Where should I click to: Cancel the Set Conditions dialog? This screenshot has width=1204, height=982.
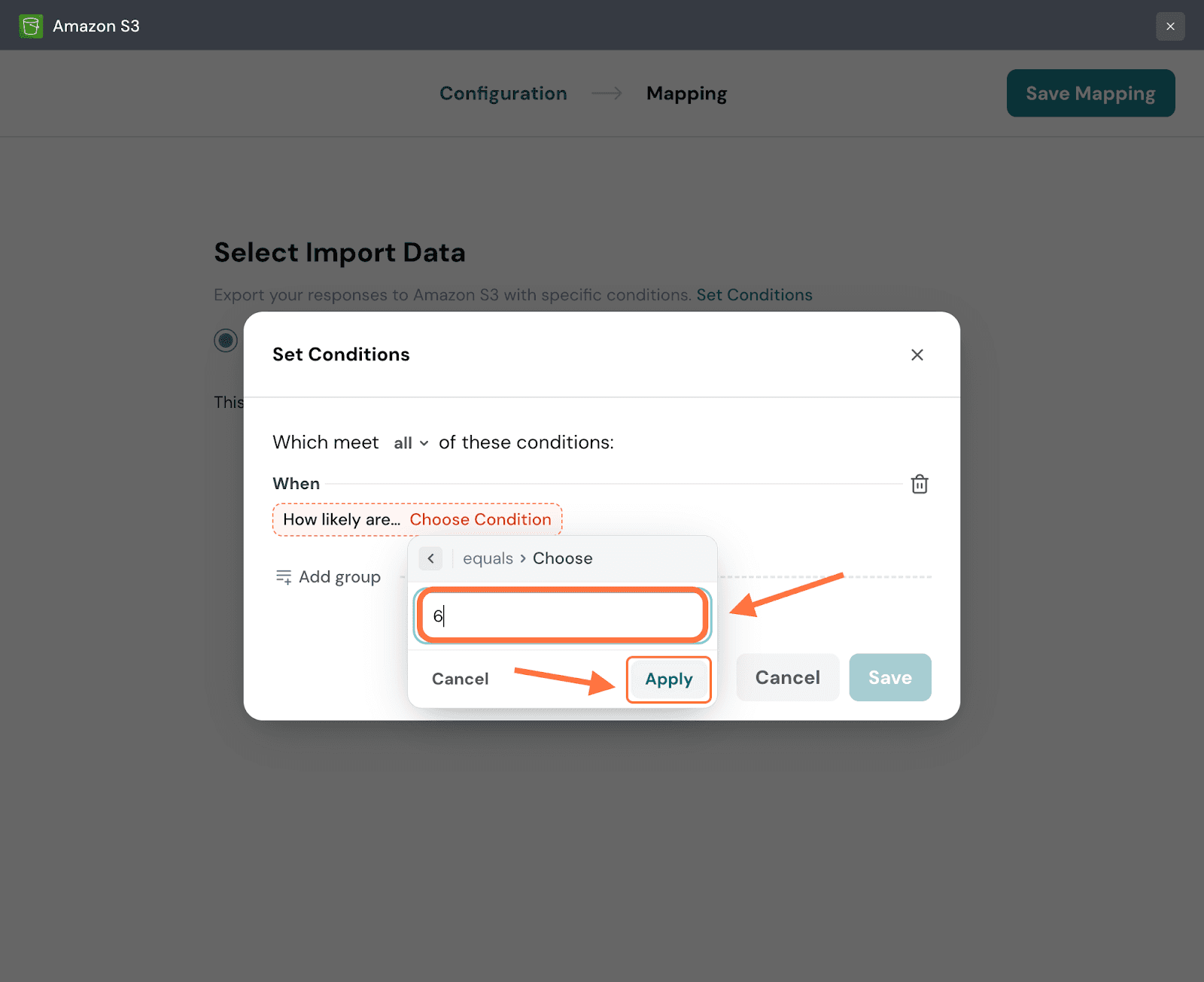(787, 677)
